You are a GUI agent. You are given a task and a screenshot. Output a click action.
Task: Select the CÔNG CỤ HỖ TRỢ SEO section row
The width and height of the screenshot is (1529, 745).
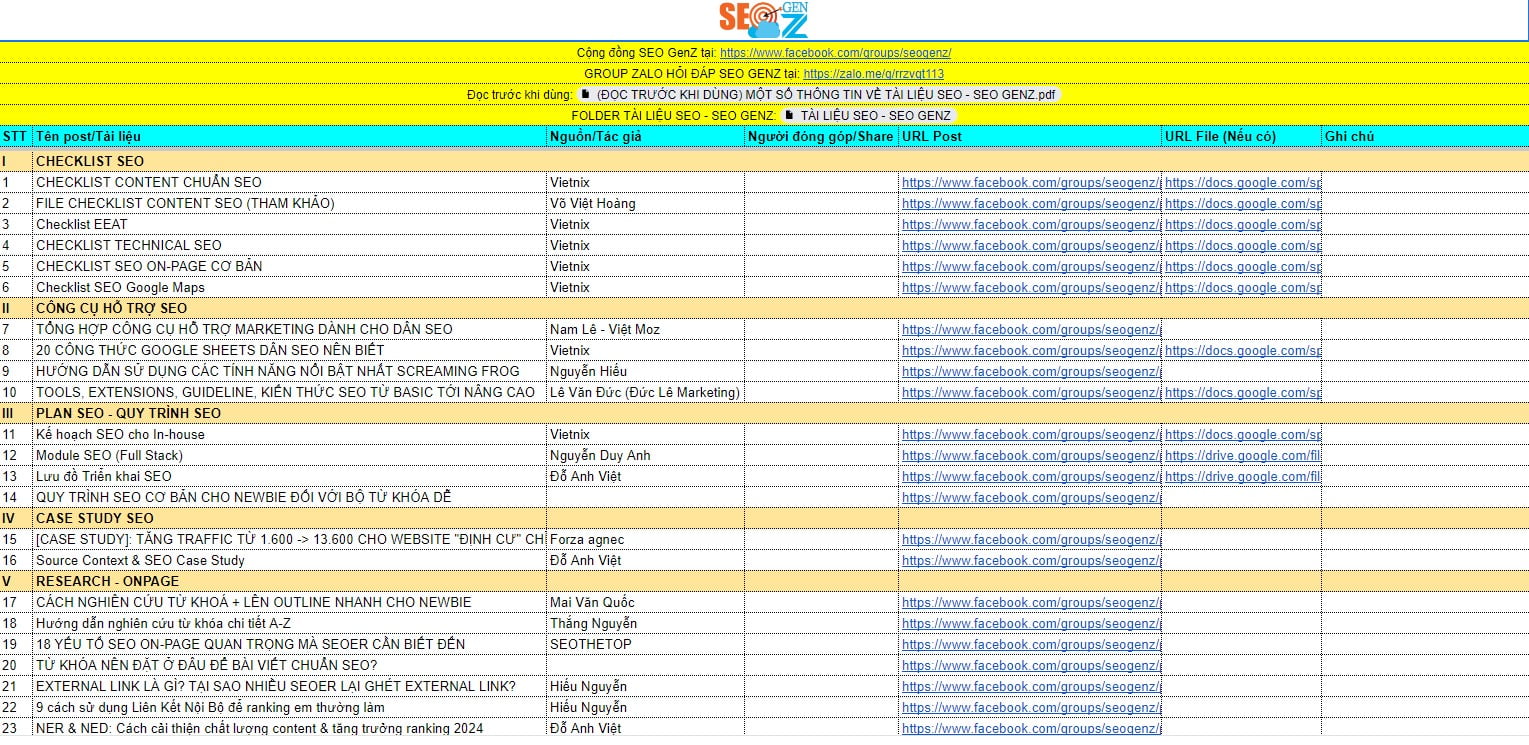tap(764, 308)
